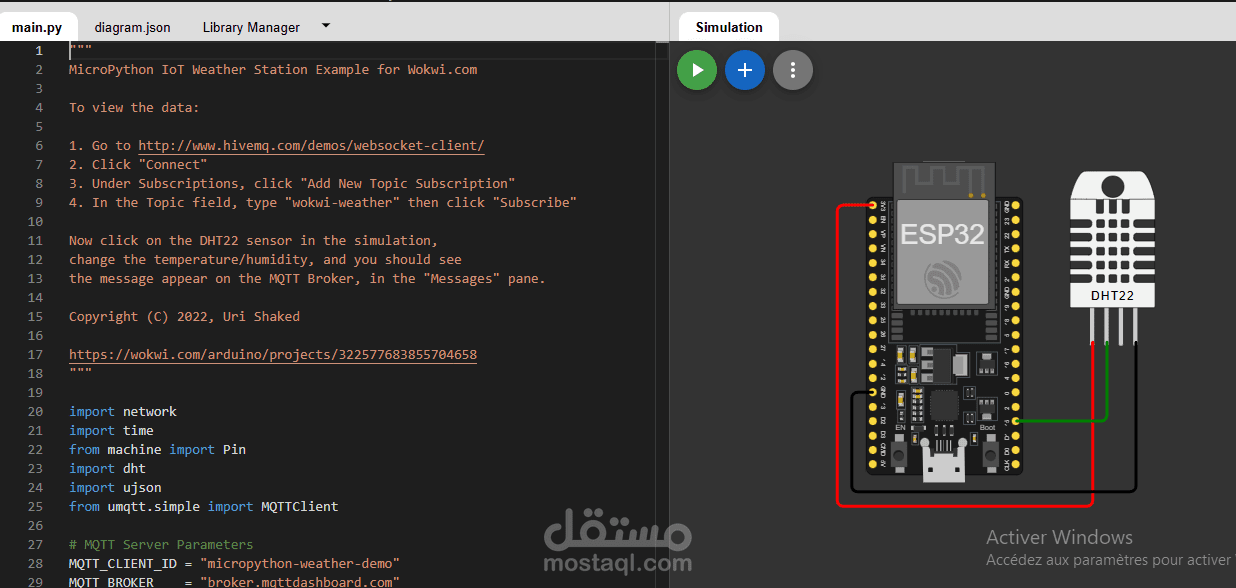Switch to the main.py tab

(37, 27)
